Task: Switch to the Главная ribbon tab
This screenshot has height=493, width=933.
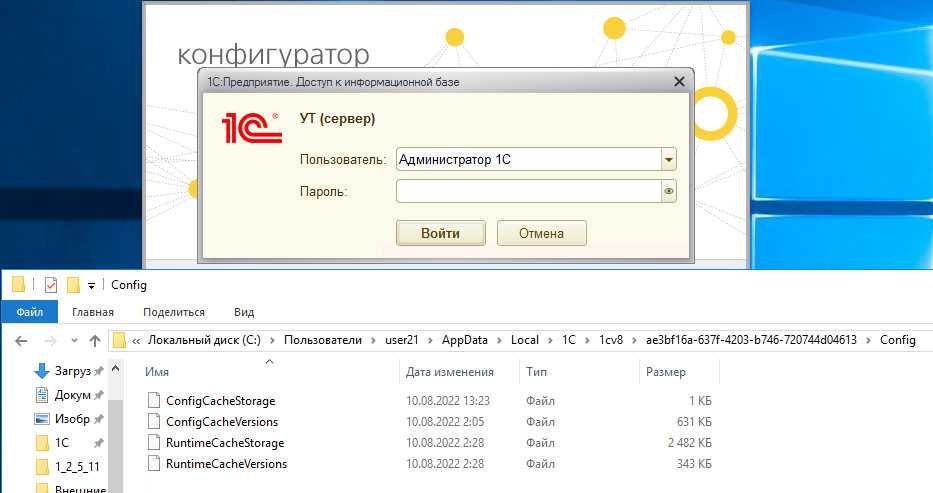Action: pyautogui.click(x=93, y=312)
